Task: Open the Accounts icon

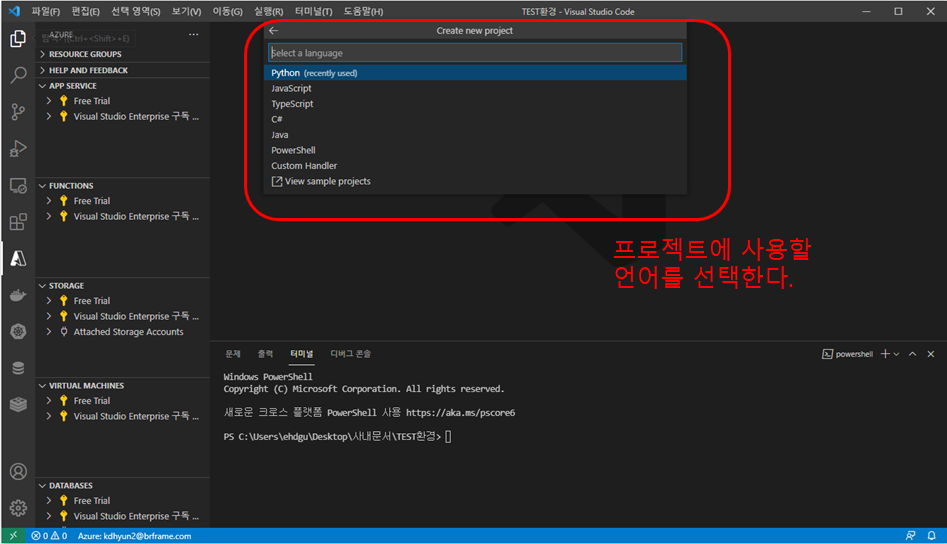Action: coord(18,472)
